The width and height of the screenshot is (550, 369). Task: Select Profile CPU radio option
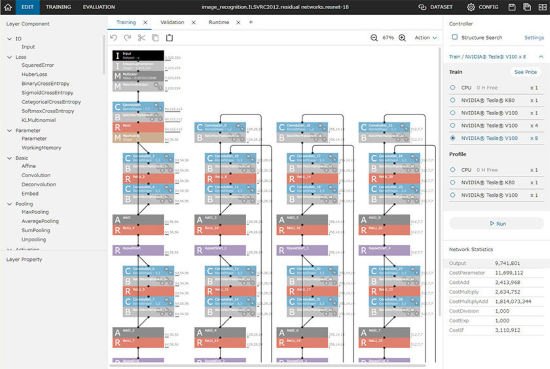(452, 170)
